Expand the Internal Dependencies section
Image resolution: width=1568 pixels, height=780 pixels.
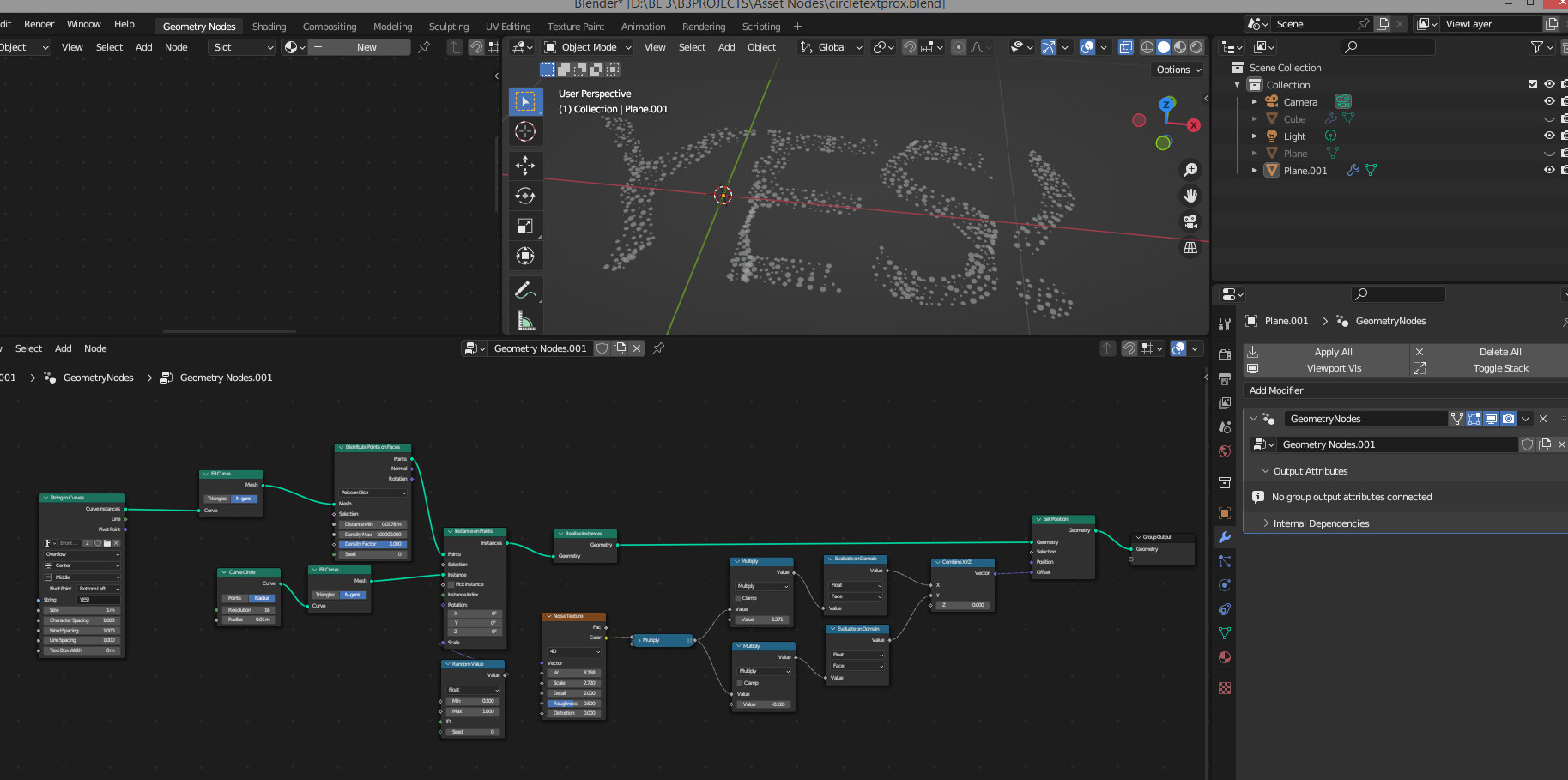point(1265,523)
